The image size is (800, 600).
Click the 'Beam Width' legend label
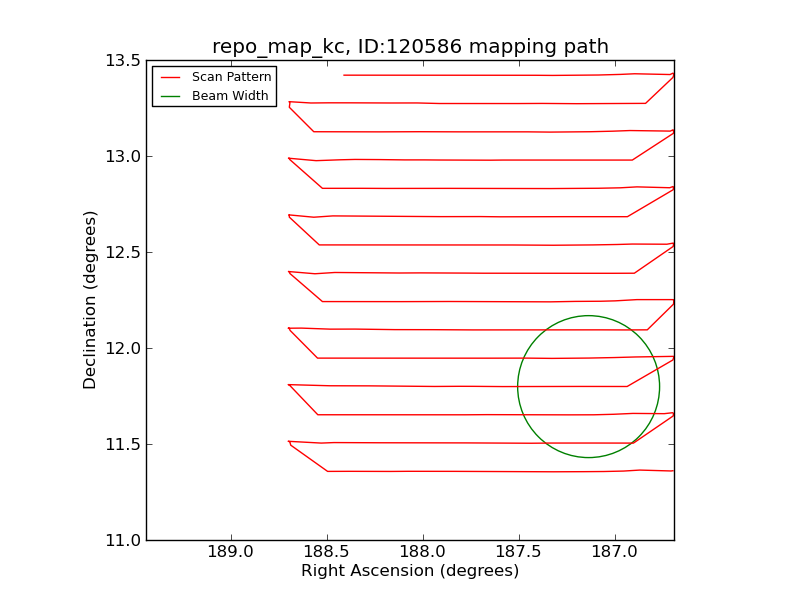230,95
